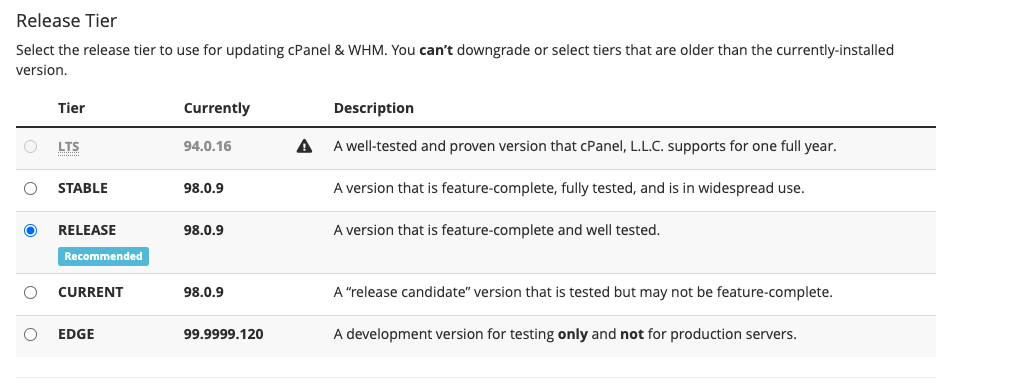Select the EDGE tier radio button
This screenshot has height=387, width=1034.
(x=30, y=334)
